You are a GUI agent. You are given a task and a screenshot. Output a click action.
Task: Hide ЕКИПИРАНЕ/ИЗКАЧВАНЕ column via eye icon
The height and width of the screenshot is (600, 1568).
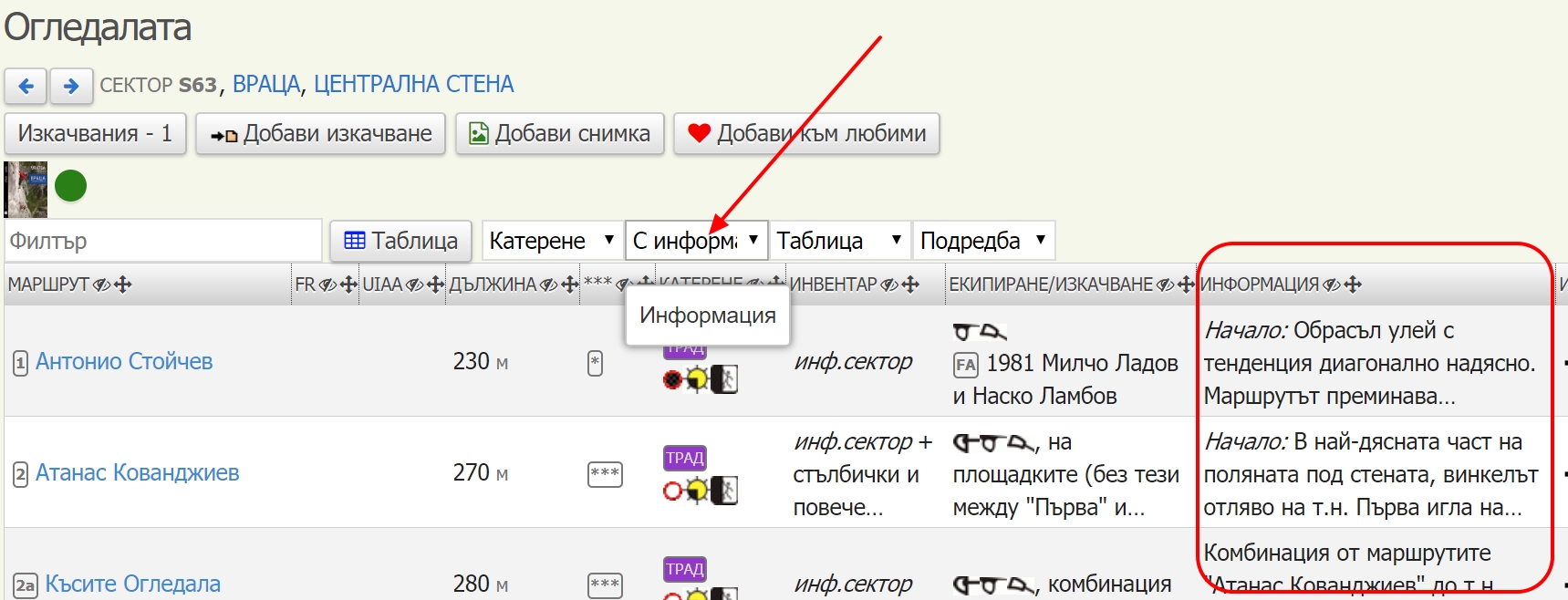1165,284
